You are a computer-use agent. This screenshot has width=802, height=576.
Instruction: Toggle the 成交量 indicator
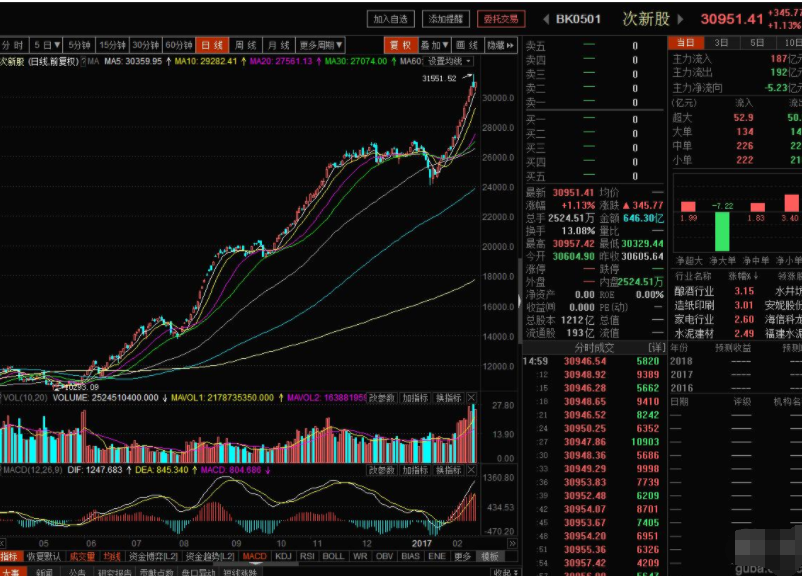click(82, 556)
